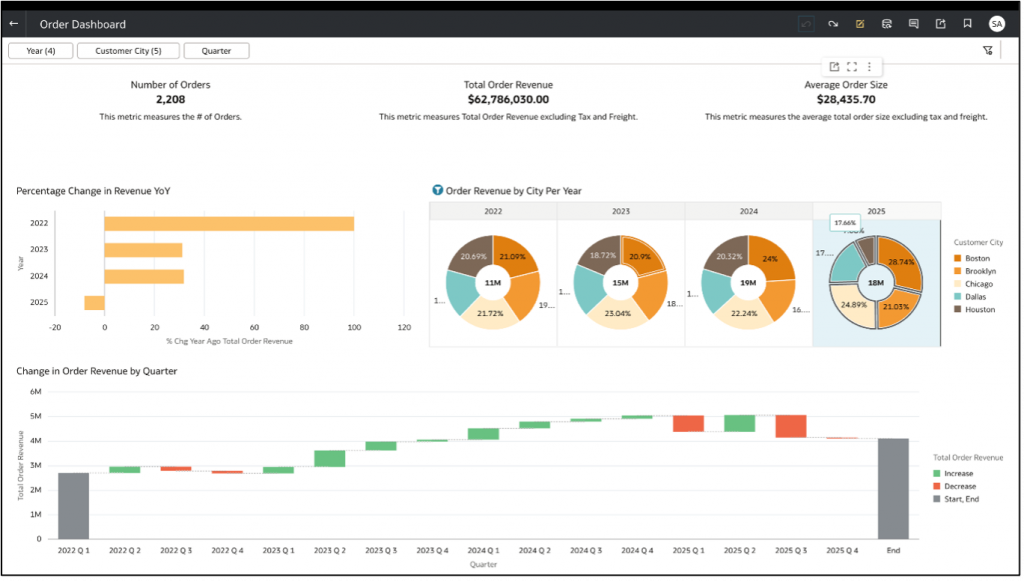Select the 2023 bar in YoY chart
Viewport: 1024px width, 581px height.
[143, 250]
